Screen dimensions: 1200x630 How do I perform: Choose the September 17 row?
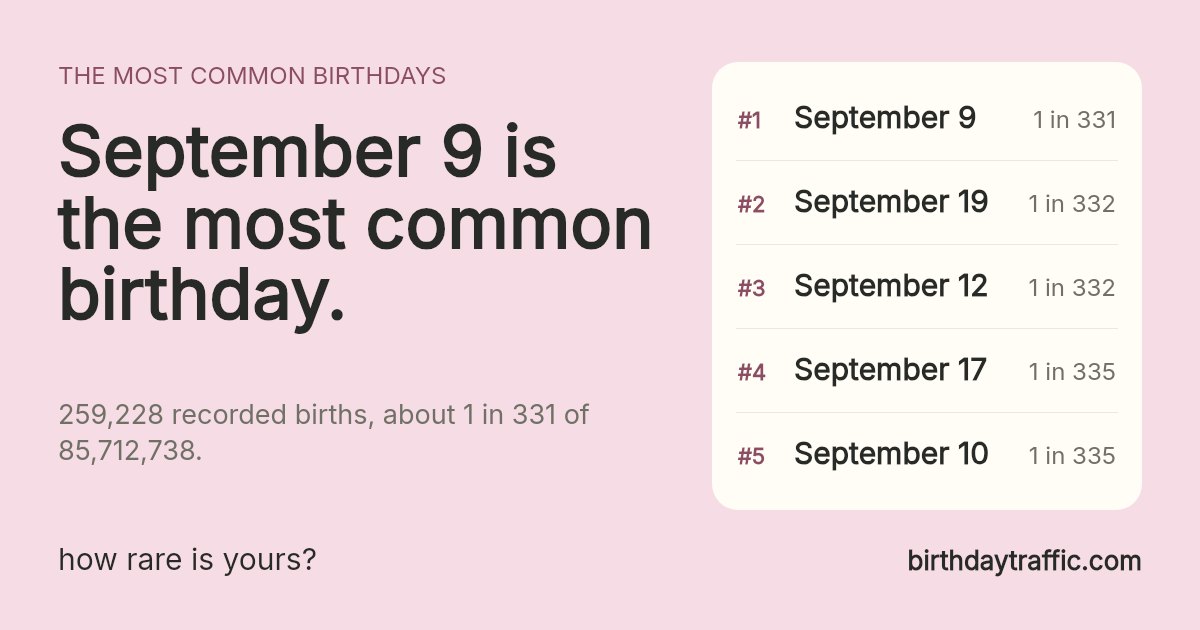(x=927, y=371)
